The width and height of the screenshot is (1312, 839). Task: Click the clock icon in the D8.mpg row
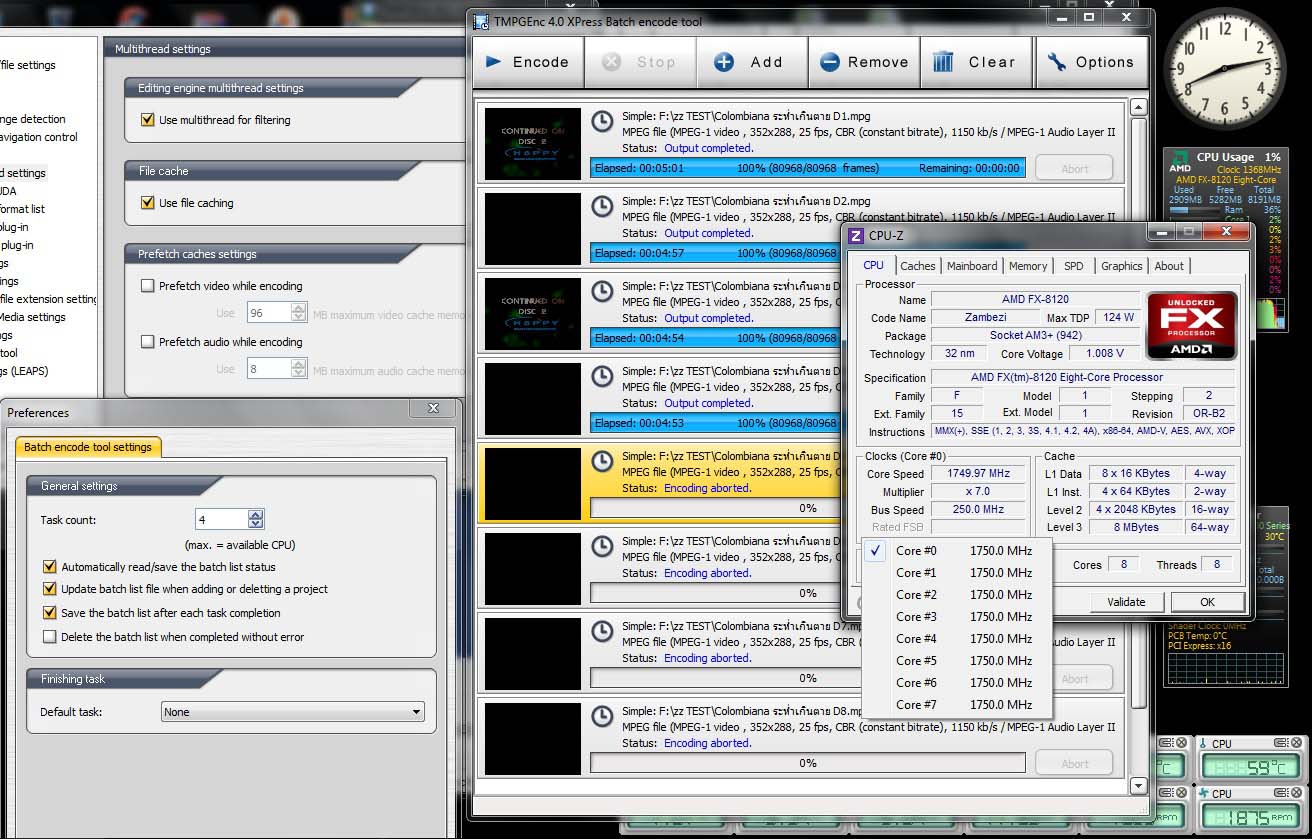[x=602, y=716]
